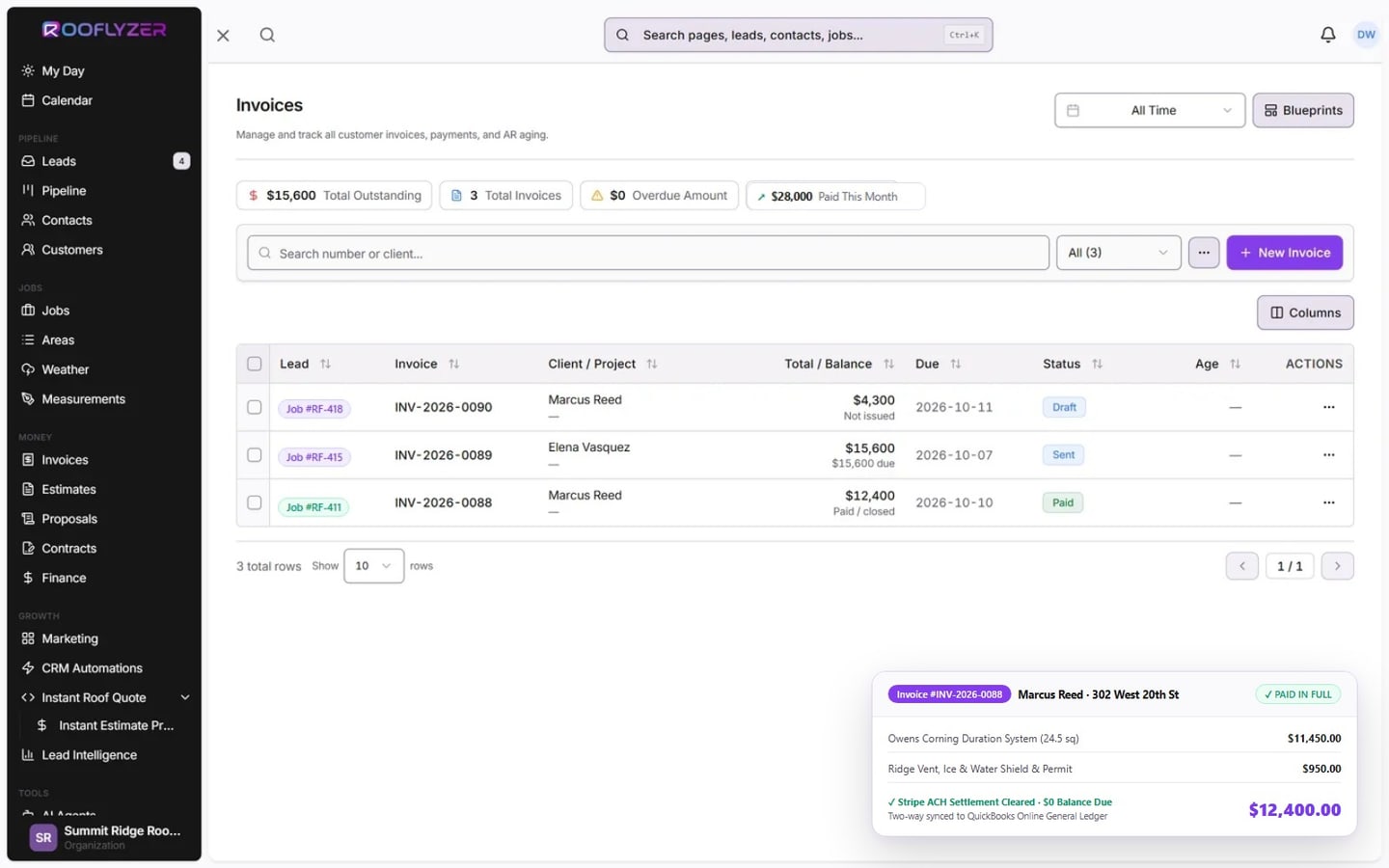Click into Search number or client field
This screenshot has width=1389, height=868.
pos(648,253)
